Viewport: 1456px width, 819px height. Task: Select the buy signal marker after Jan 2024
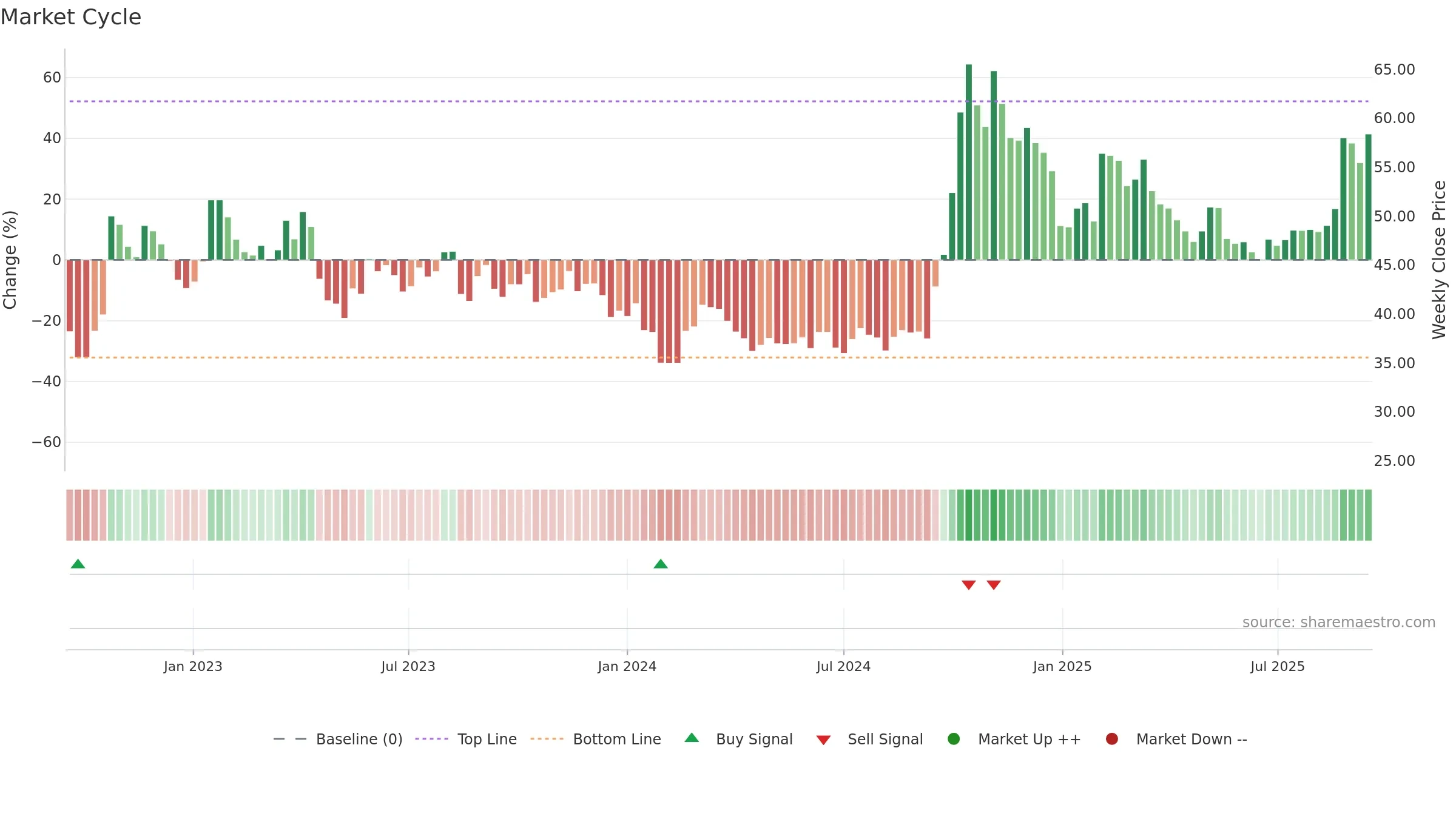pos(661,564)
